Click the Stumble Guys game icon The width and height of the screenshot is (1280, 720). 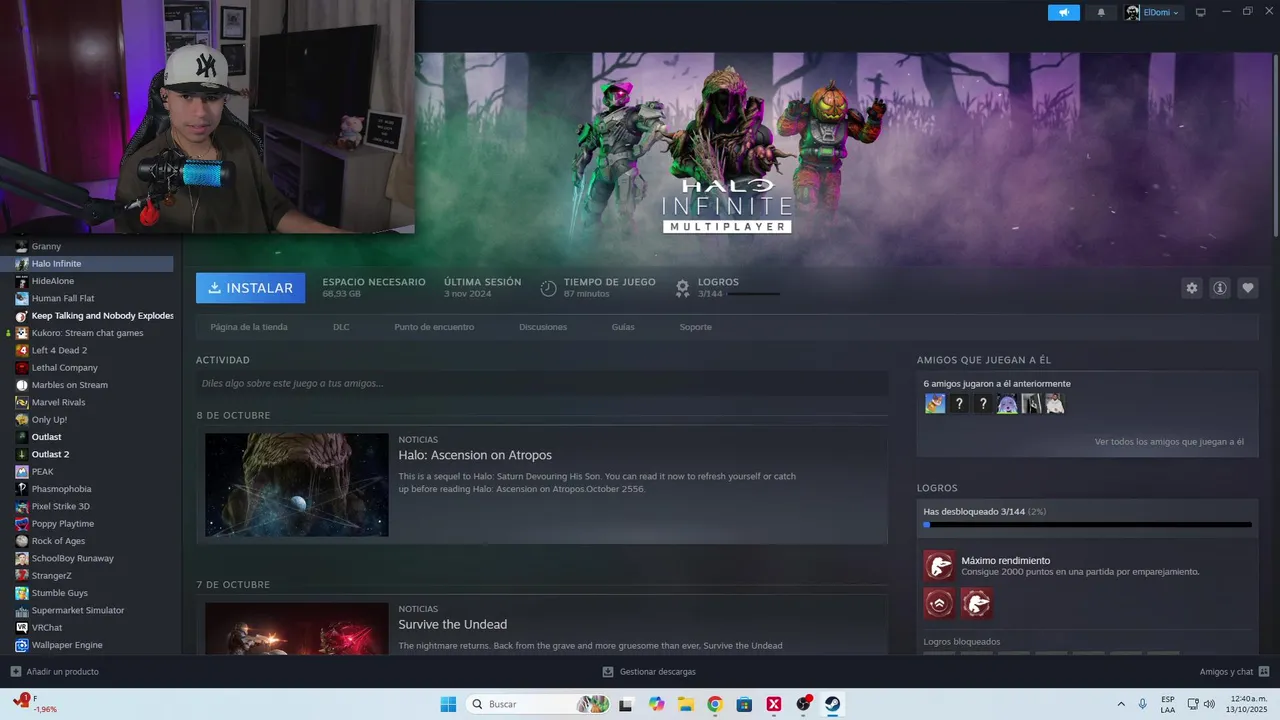[x=22, y=593]
